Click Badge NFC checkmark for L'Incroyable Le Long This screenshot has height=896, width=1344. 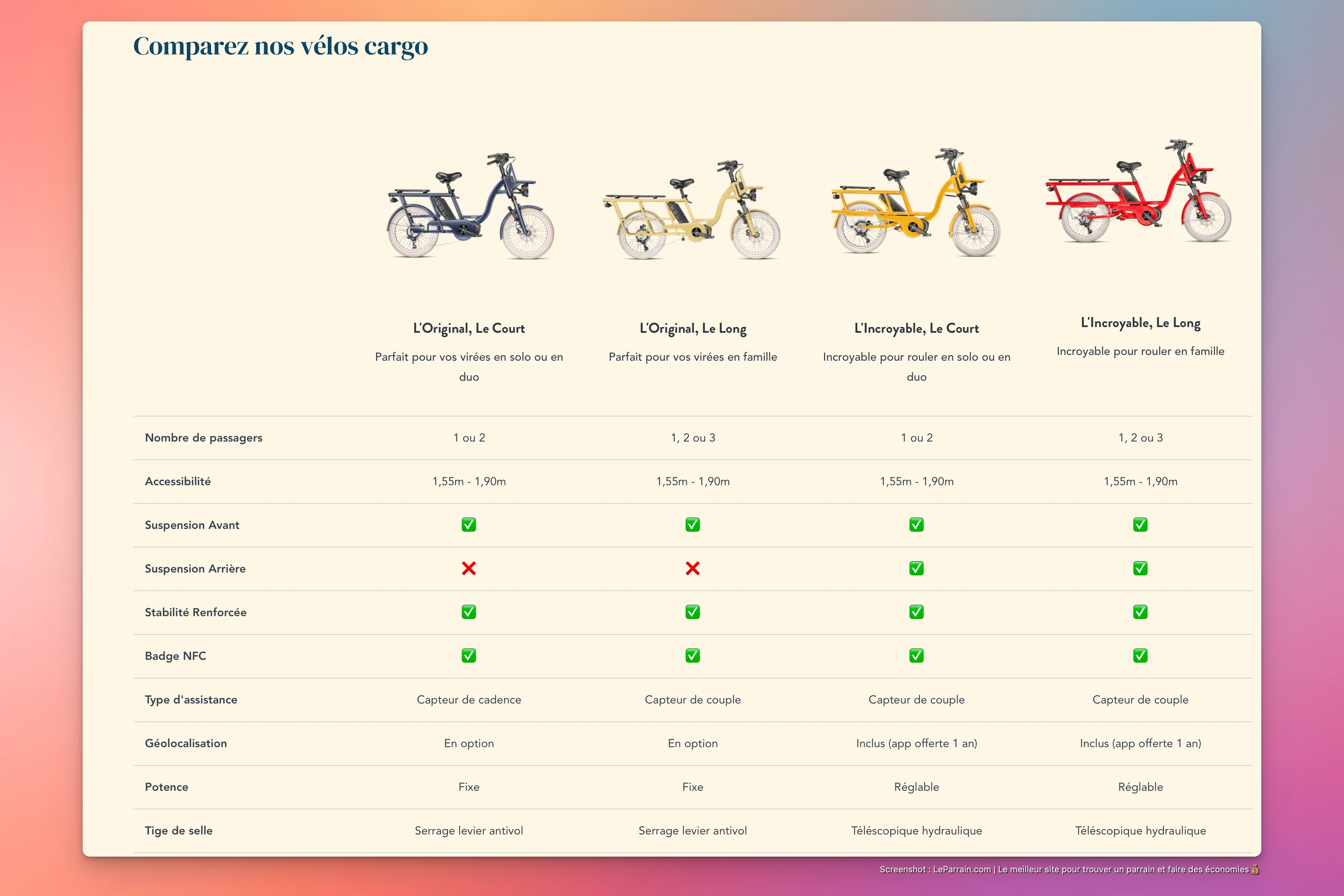tap(1140, 656)
